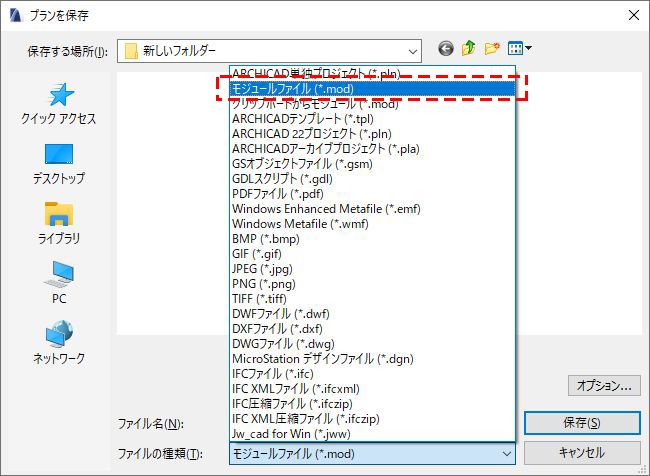Open クイック アクセス in the sidebar

tap(59, 104)
